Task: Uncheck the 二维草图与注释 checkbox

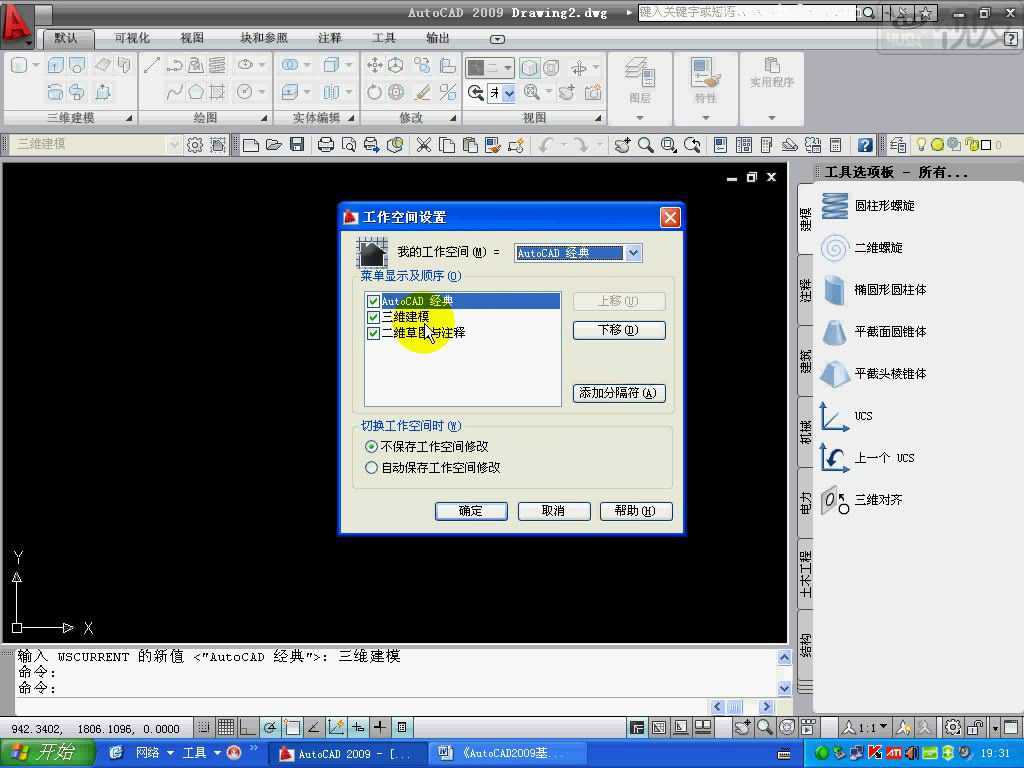Action: click(374, 333)
